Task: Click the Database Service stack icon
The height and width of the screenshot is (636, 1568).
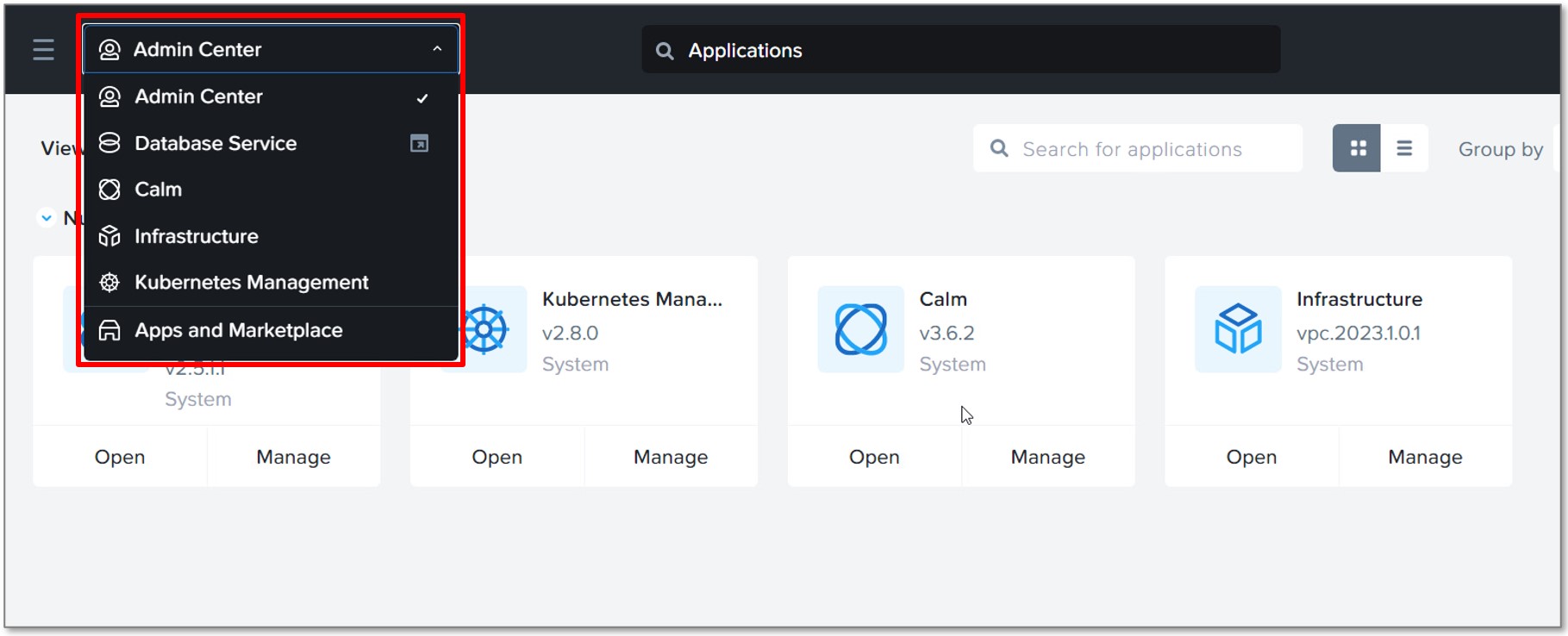Action: [x=109, y=143]
